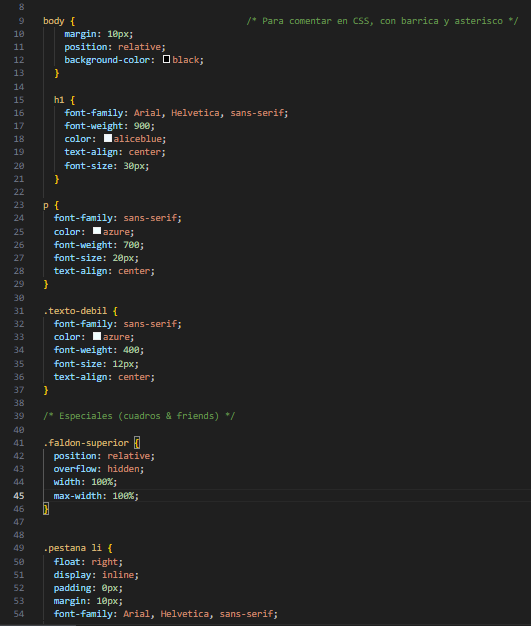531x626 pixels.
Task: Click the h1 selector text
Action: [59, 100]
